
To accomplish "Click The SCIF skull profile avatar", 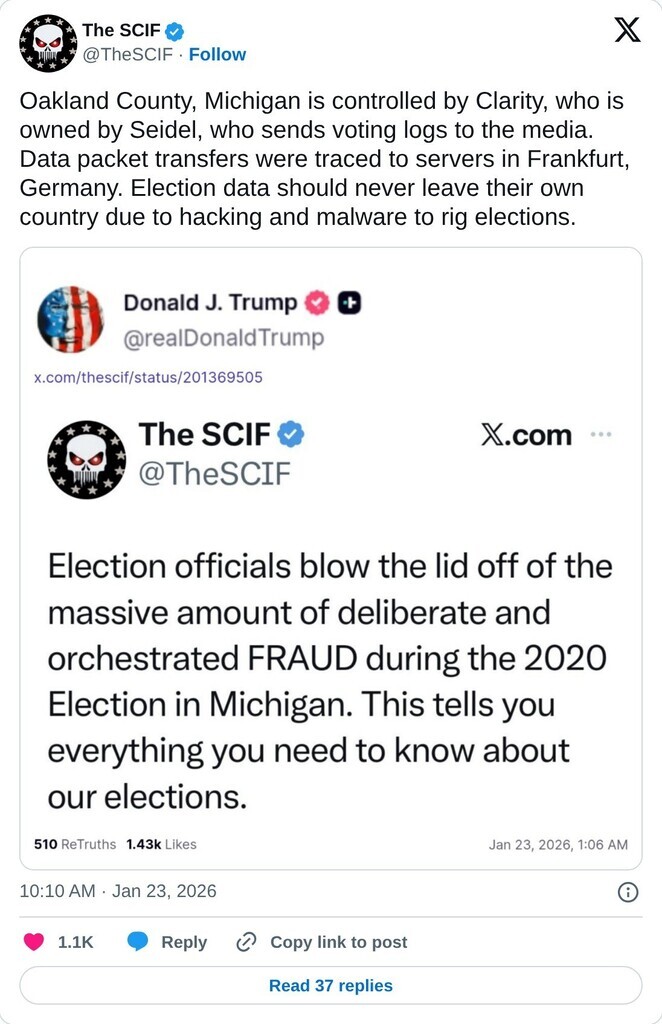I will pos(48,43).
